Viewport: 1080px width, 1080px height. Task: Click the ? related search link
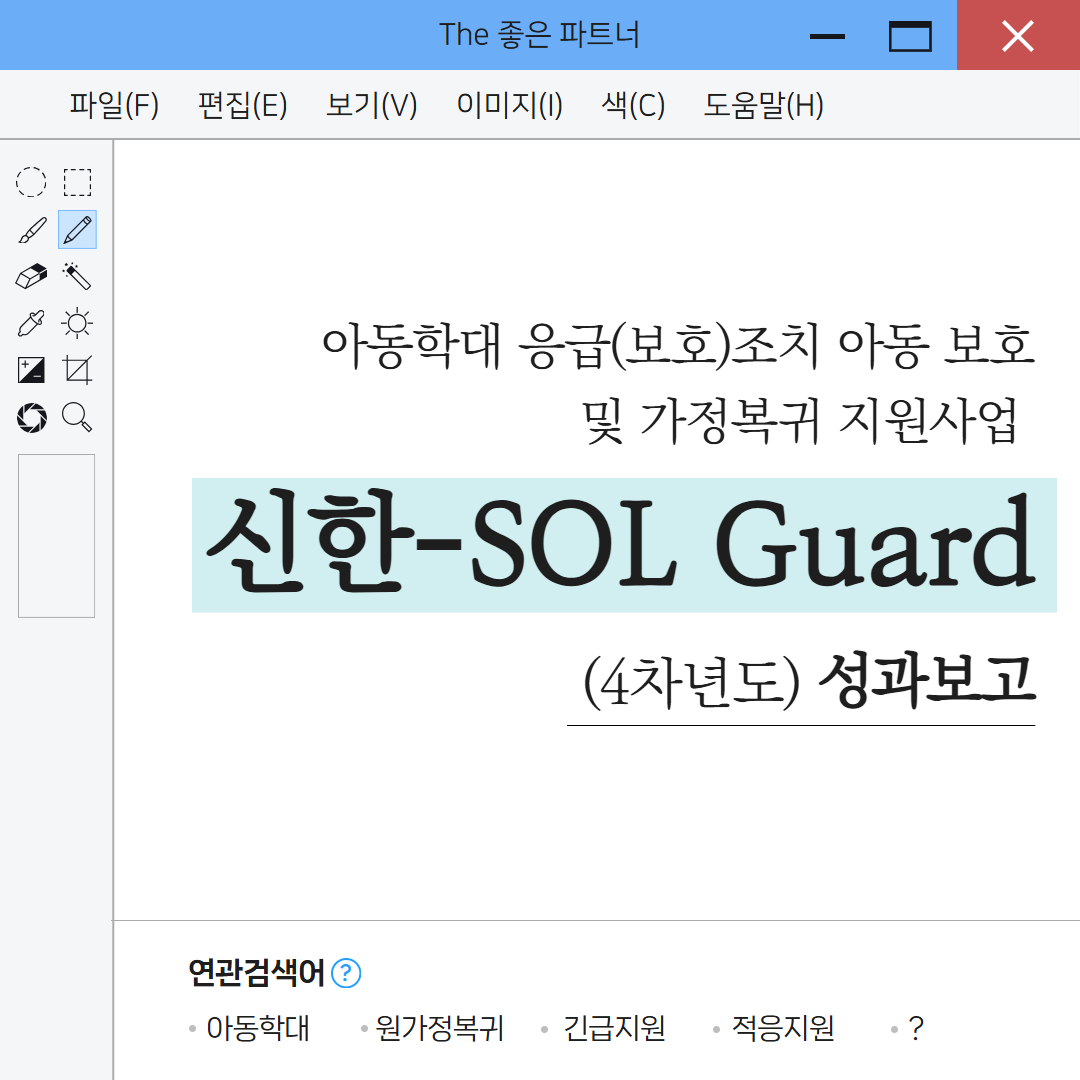coord(915,1028)
